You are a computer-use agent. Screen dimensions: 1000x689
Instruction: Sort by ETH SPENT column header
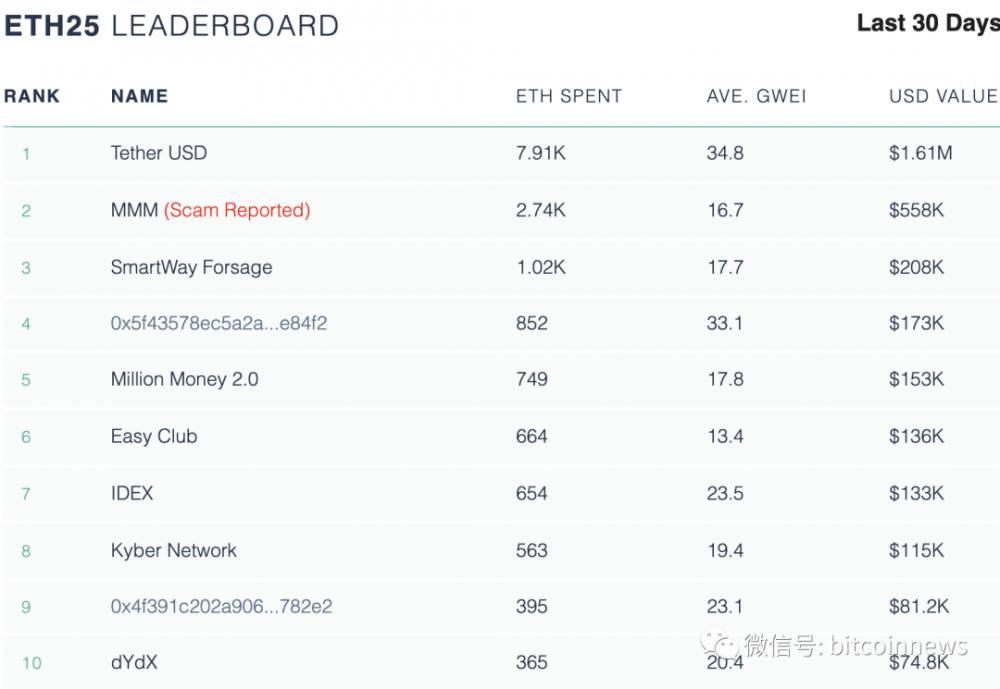569,96
